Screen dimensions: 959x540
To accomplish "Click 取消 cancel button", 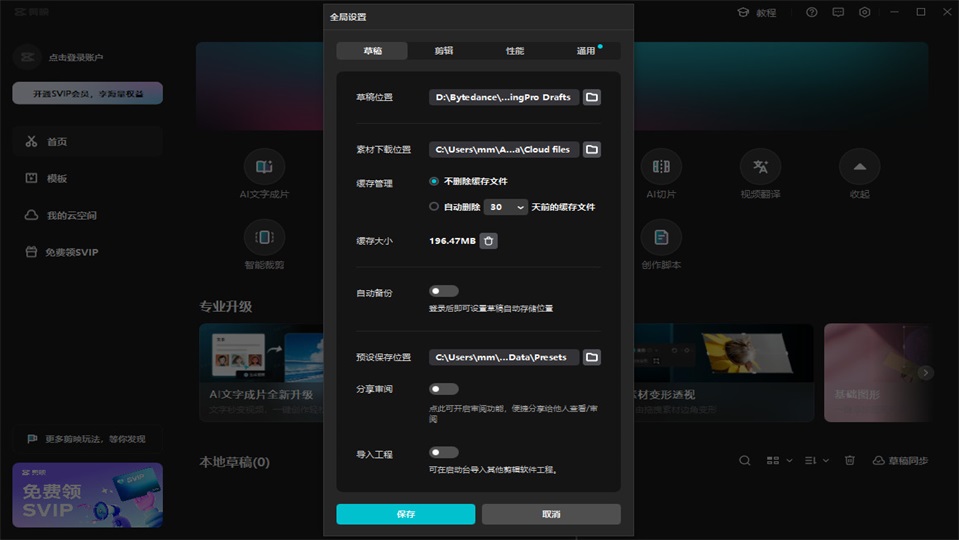I will click(551, 514).
